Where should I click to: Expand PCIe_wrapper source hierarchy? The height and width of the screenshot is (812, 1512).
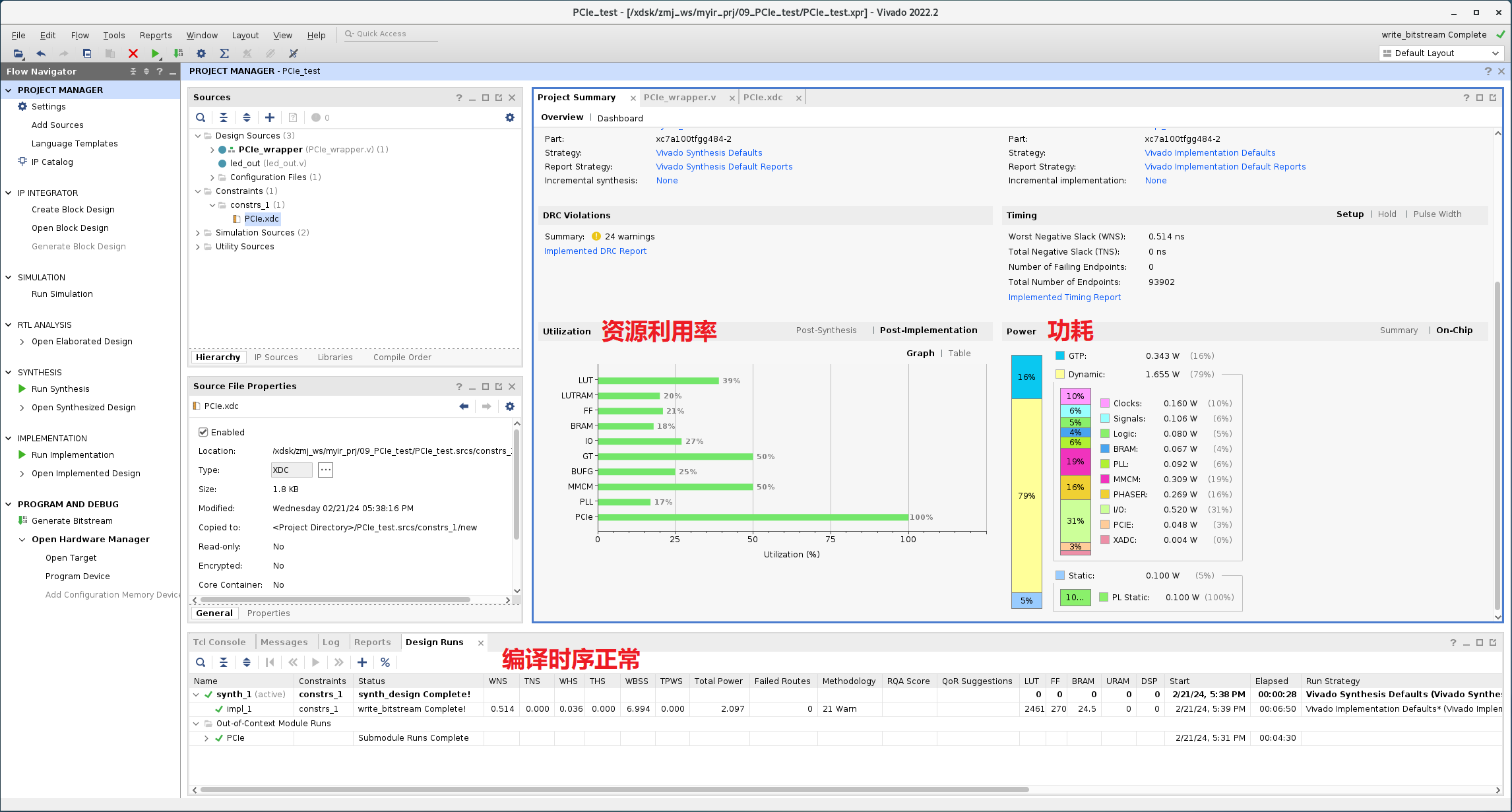click(x=212, y=150)
